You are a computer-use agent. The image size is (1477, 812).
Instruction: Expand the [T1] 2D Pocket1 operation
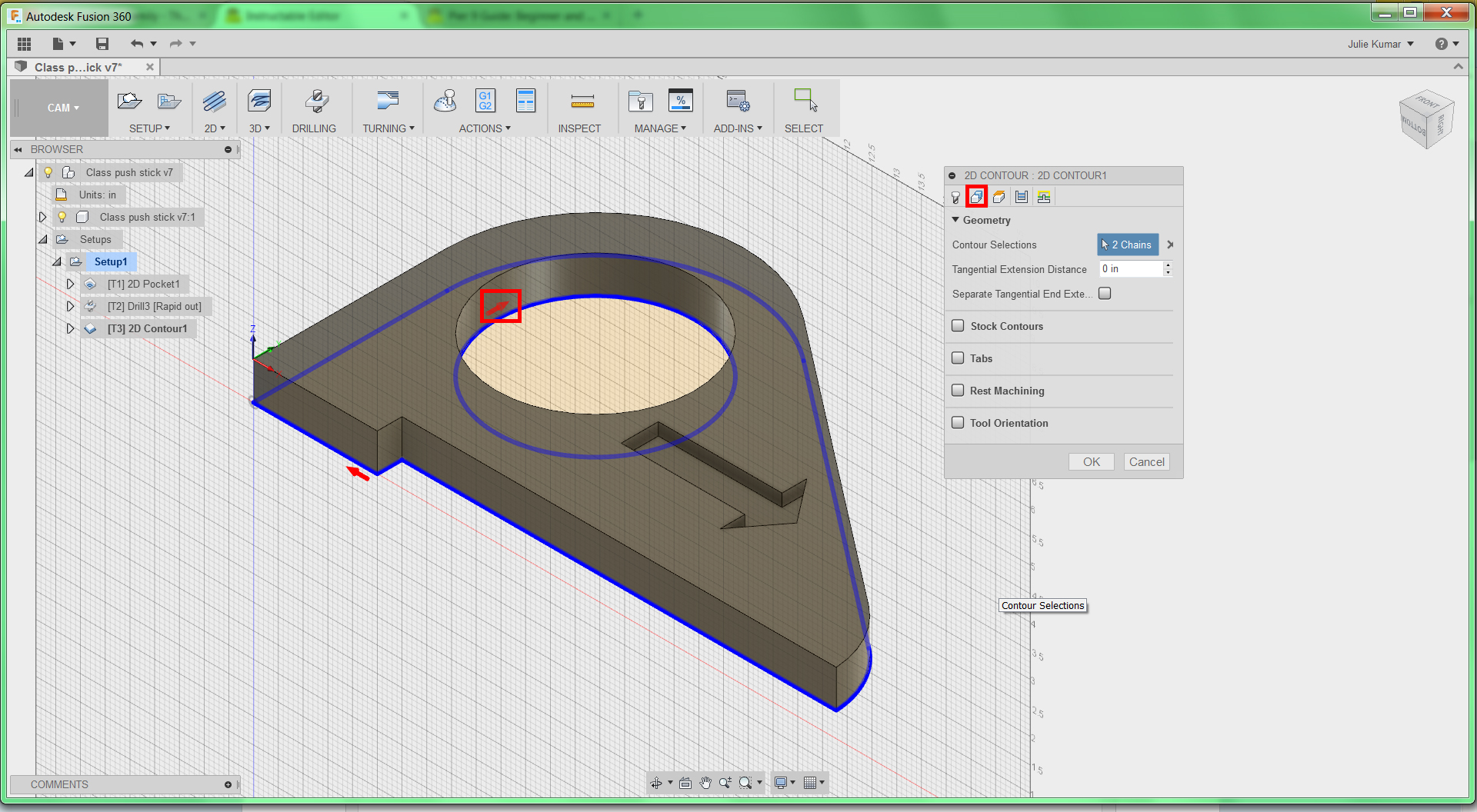(70, 284)
